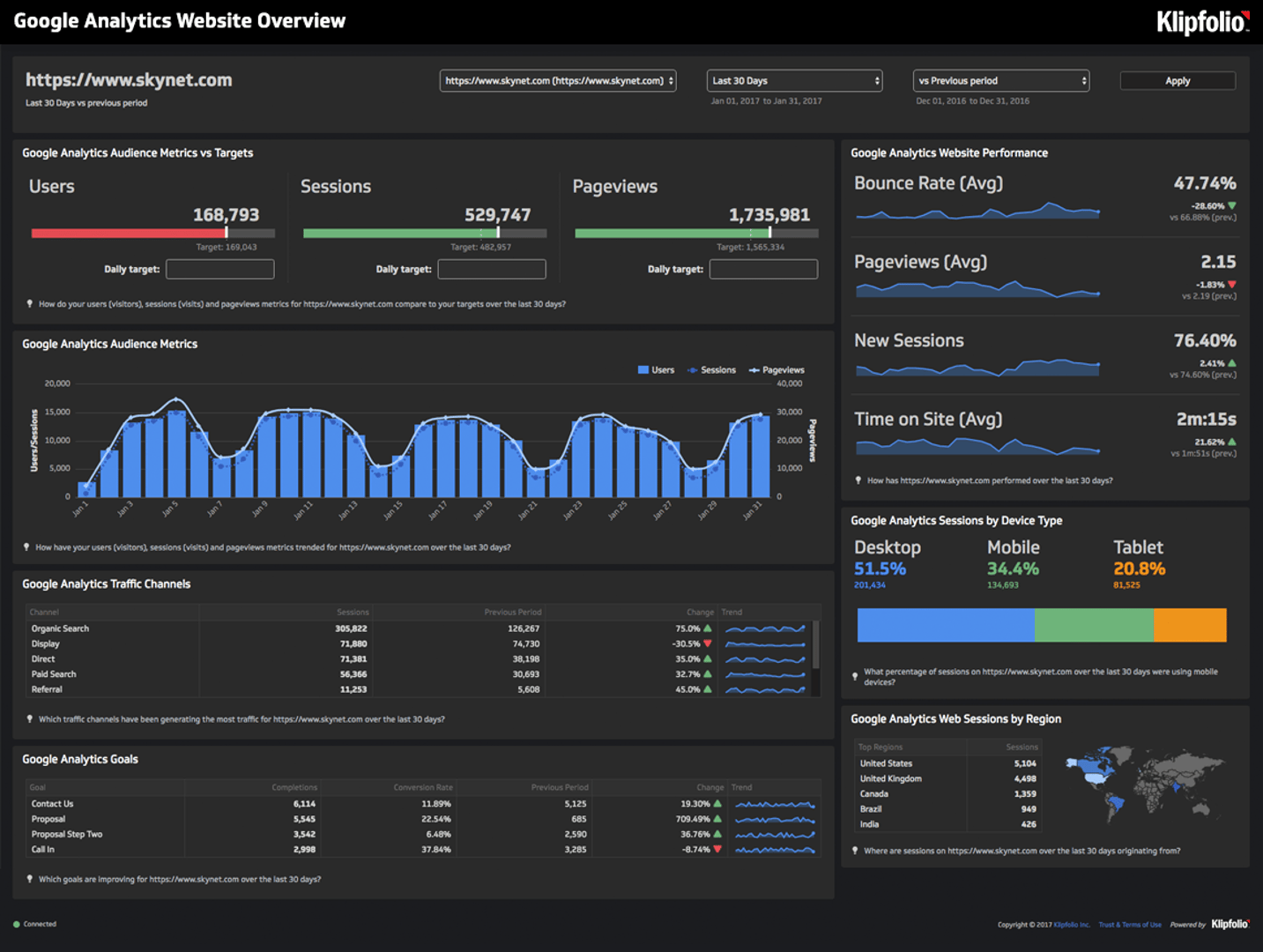The image size is (1263, 952).
Task: Click the Users Daily target input field
Action: (x=220, y=269)
